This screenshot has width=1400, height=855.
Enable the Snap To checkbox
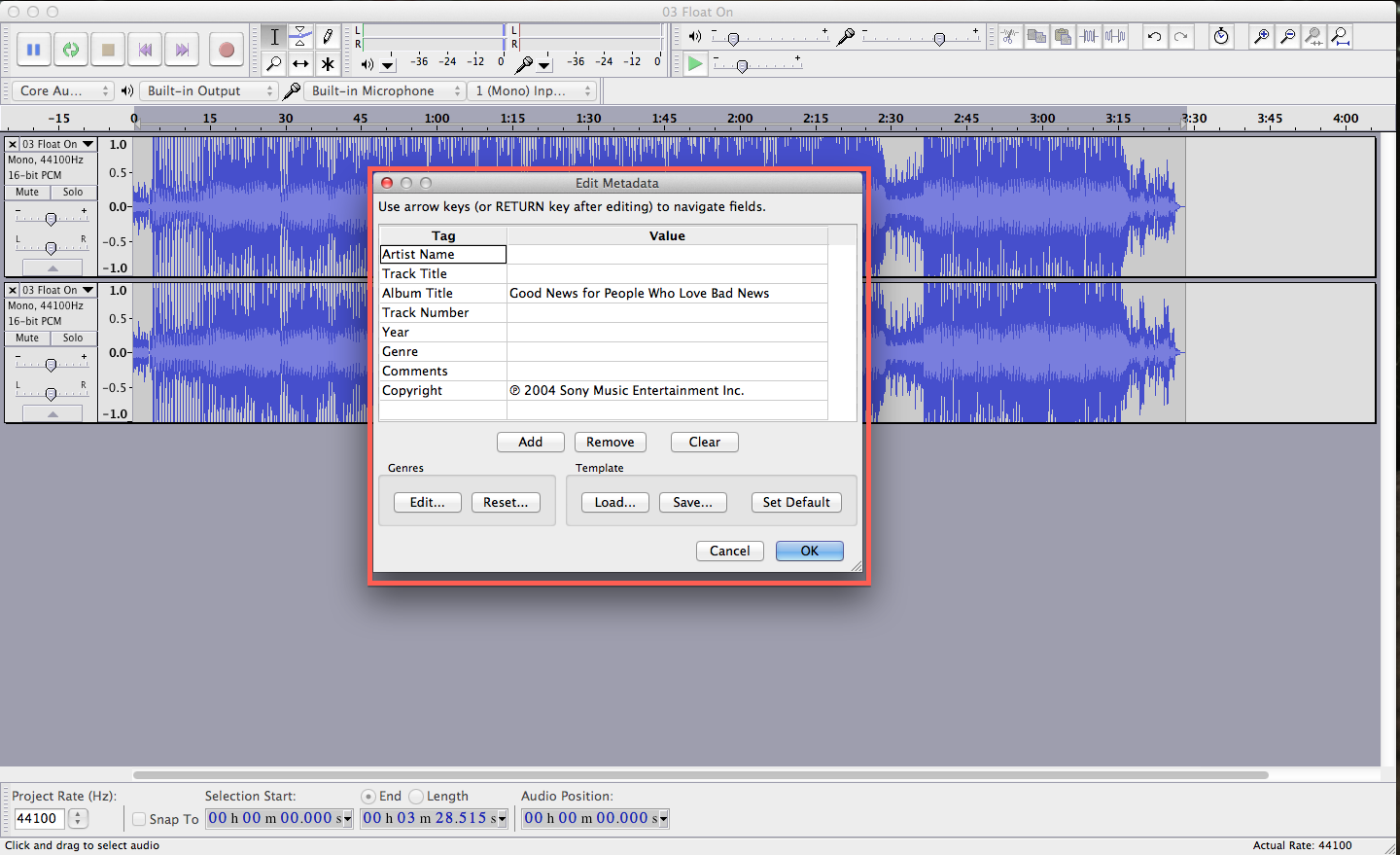click(x=139, y=819)
